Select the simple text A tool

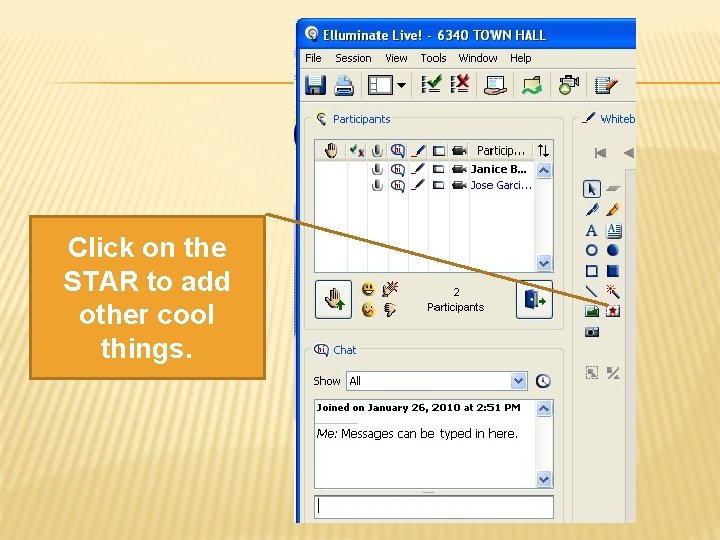(x=591, y=230)
